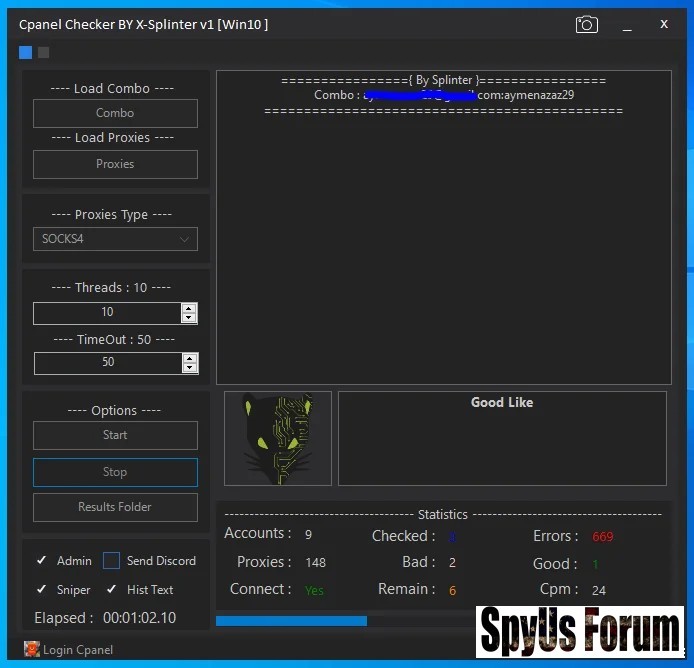Open the Proxies Type SOCKS4 dropdown

tap(115, 239)
